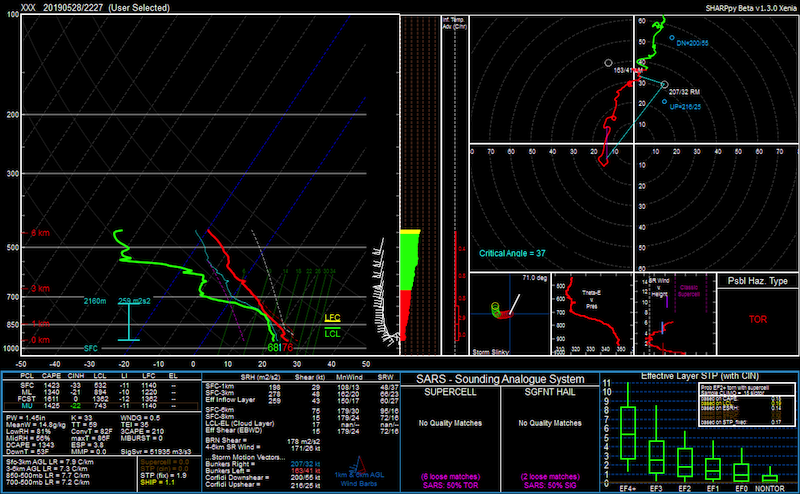Image resolution: width=800 pixels, height=494 pixels.
Task: Click the 'PW = 1.45in' value
Action: click(26, 418)
